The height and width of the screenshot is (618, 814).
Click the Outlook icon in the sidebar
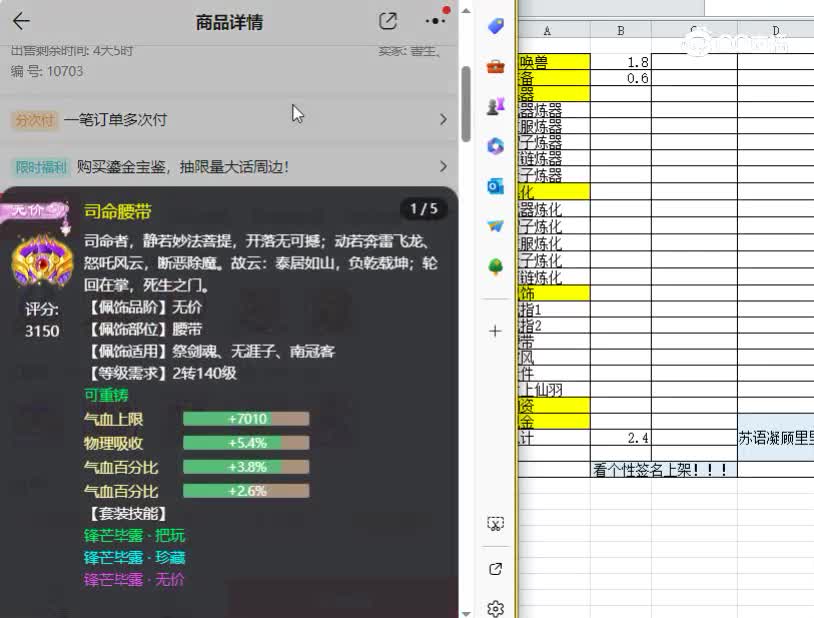point(494,186)
